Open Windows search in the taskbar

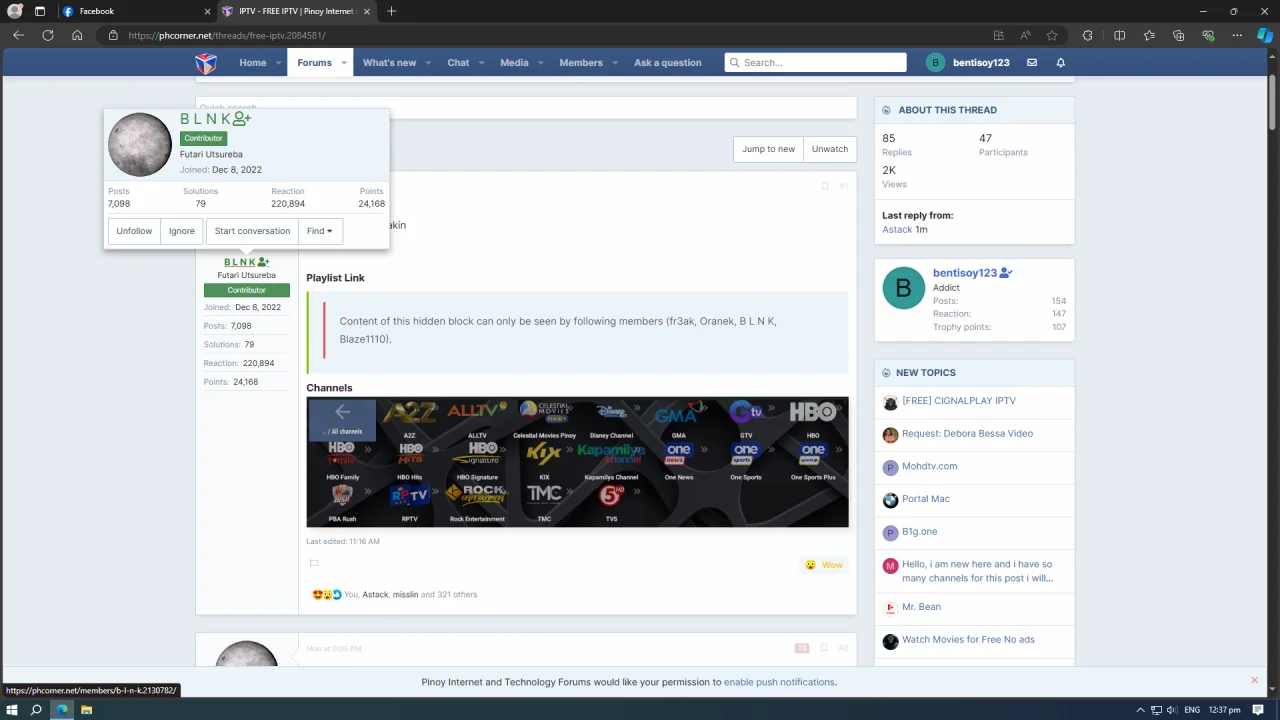[36, 710]
